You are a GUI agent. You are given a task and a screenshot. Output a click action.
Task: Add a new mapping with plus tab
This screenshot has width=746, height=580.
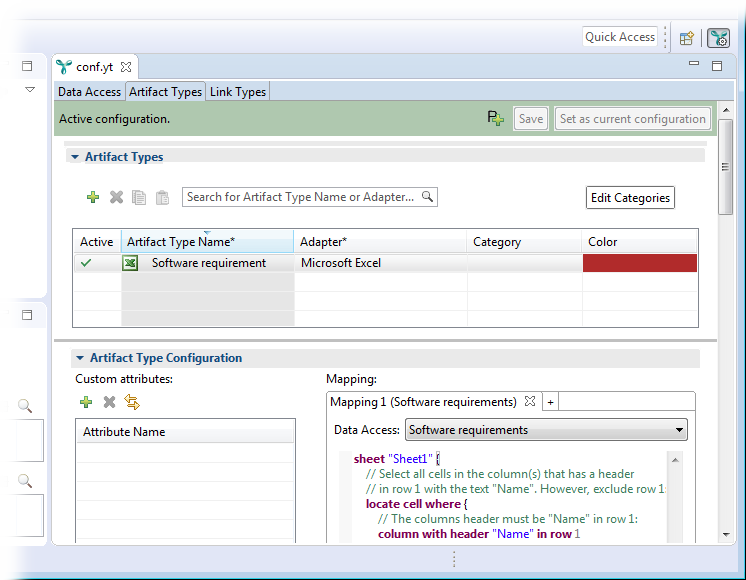[550, 403]
